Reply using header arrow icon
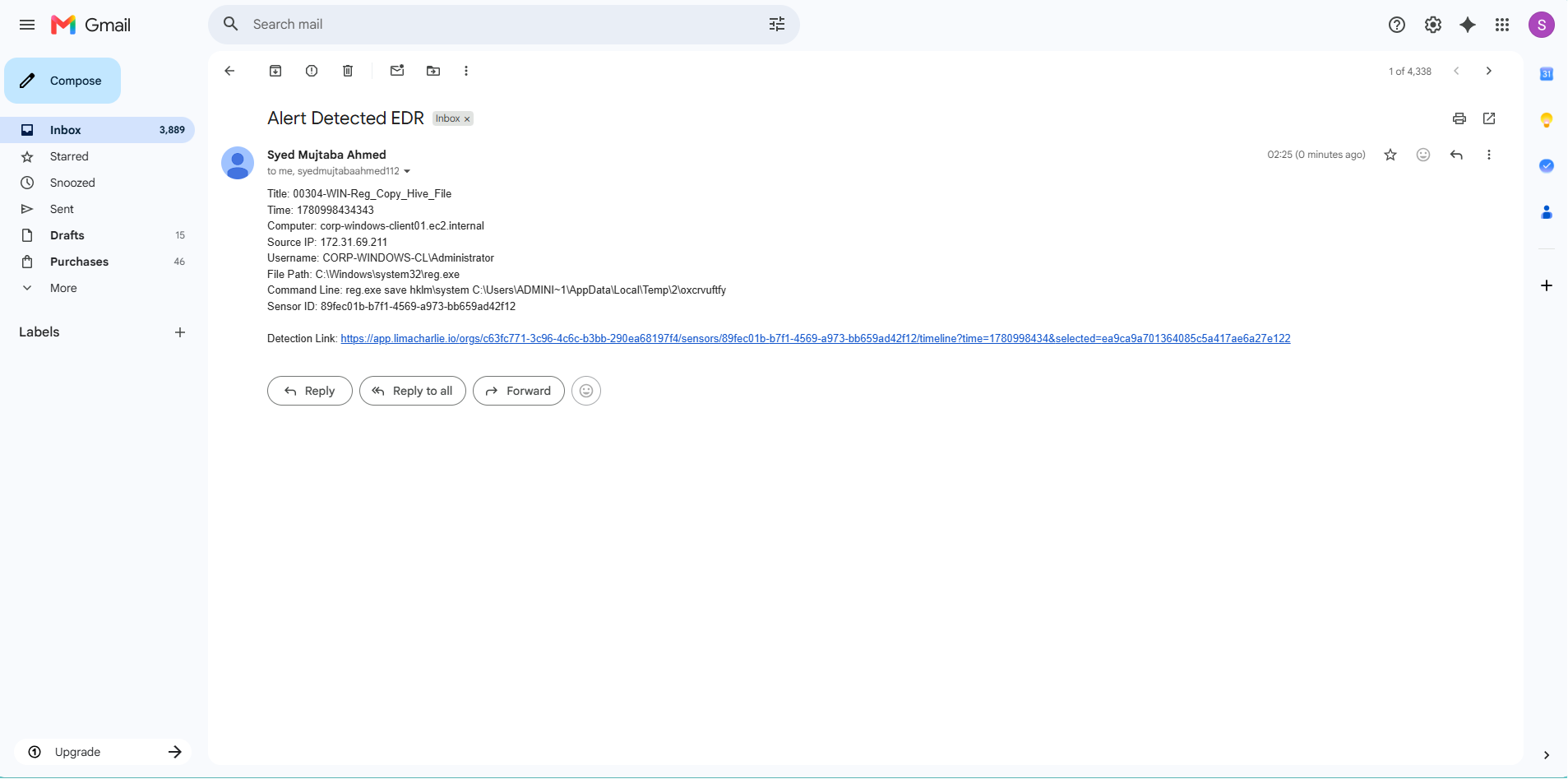The image size is (1568, 779). point(1456,155)
